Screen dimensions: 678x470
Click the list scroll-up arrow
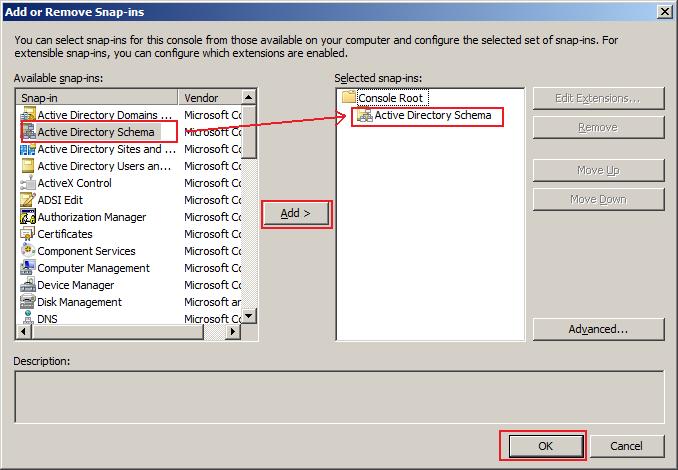click(249, 97)
